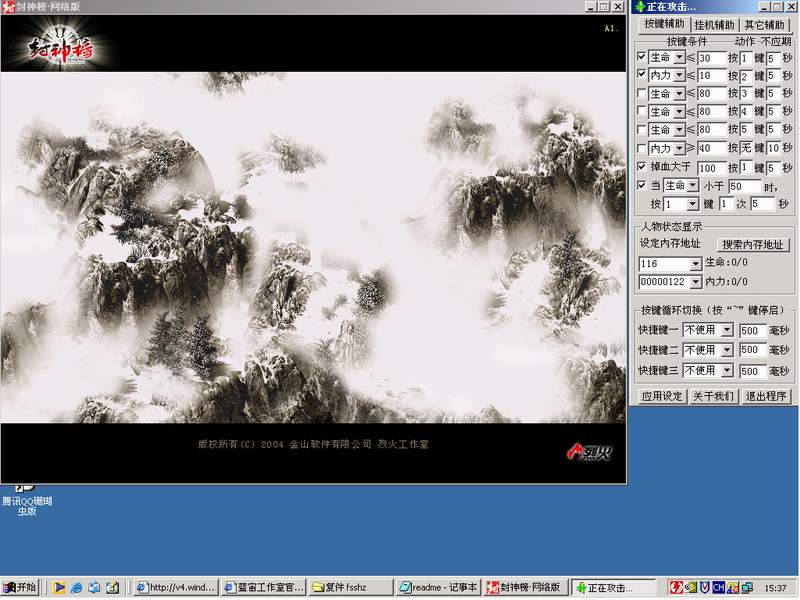
Task: Open Internet Explorer from quick launch
Action: click(x=77, y=588)
